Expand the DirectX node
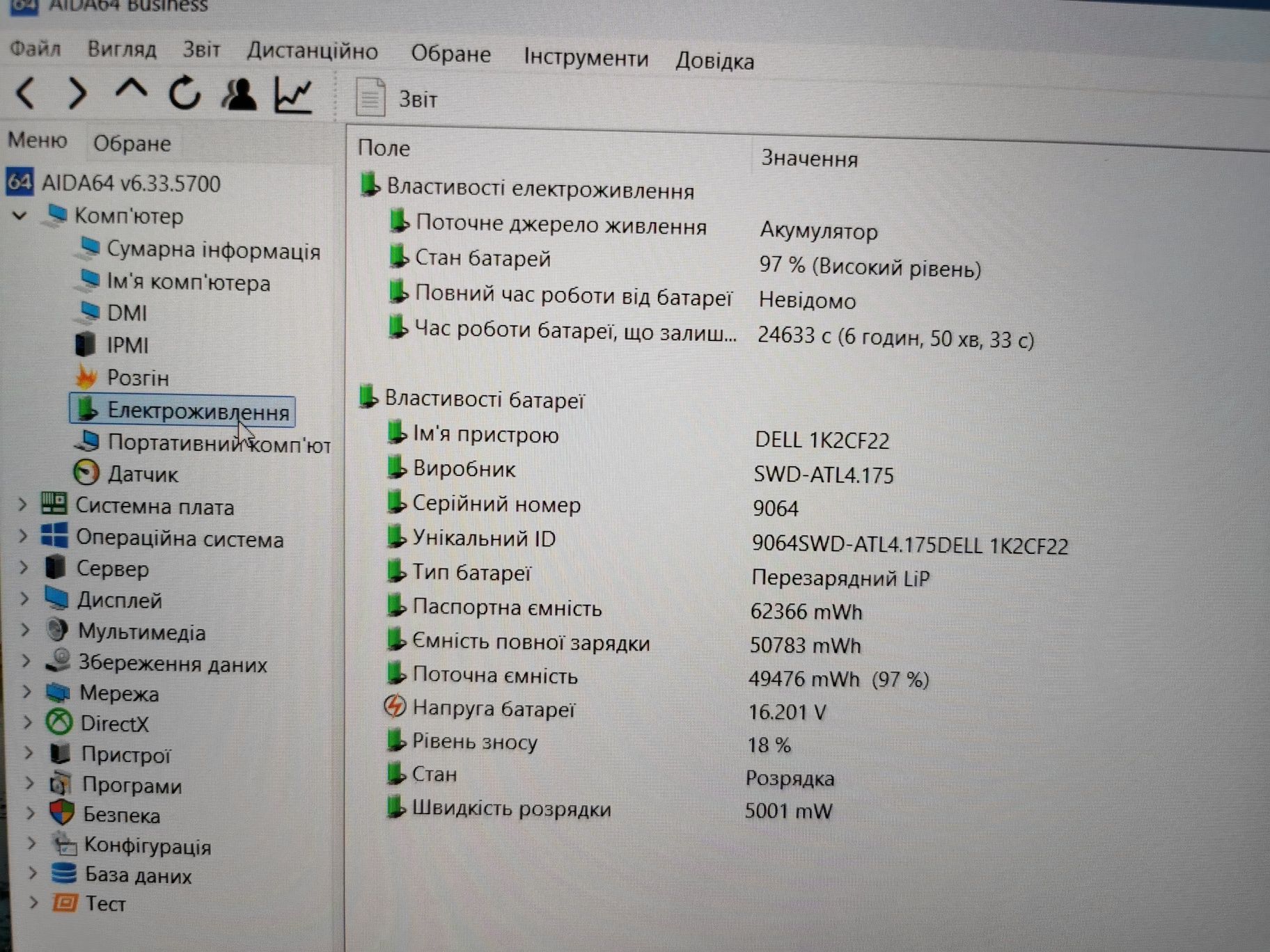1270x952 pixels. click(x=28, y=722)
